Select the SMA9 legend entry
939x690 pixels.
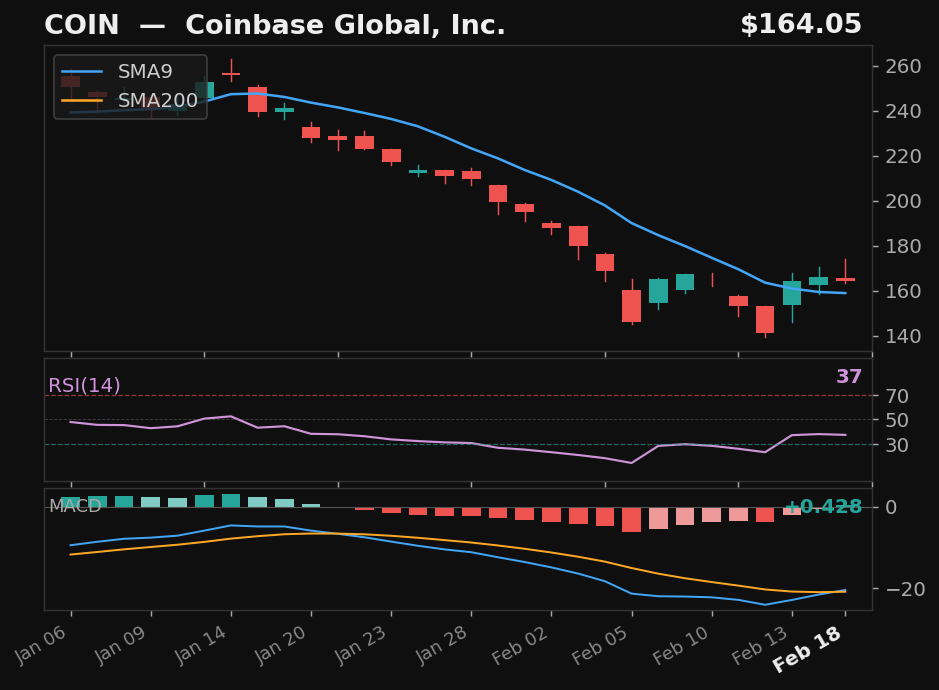117,71
